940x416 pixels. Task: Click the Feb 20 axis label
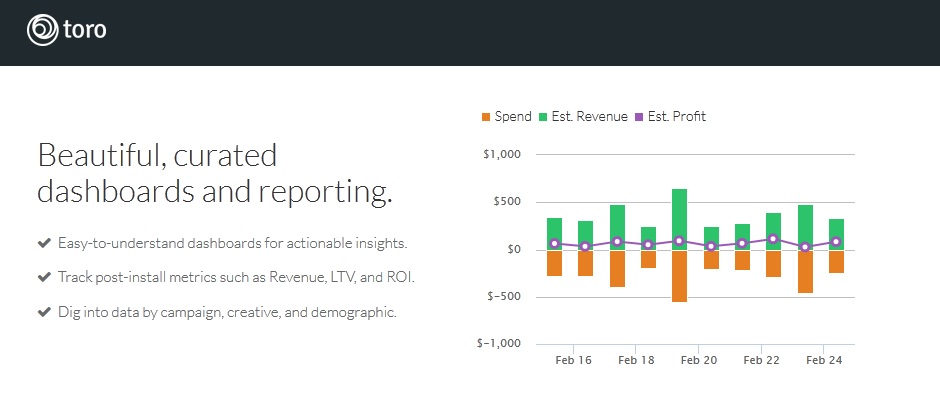coord(698,360)
